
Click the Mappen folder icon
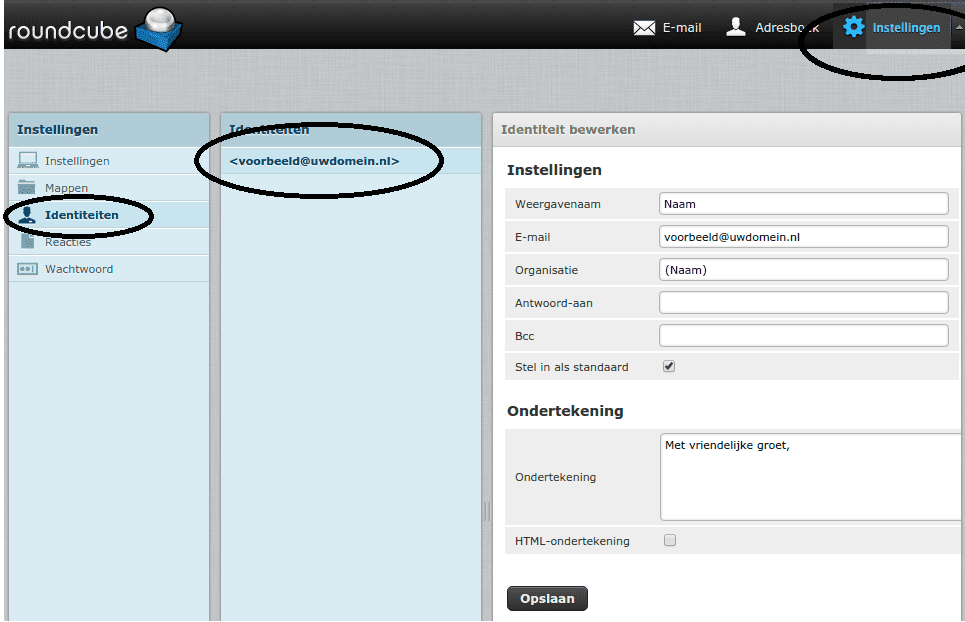click(28, 188)
